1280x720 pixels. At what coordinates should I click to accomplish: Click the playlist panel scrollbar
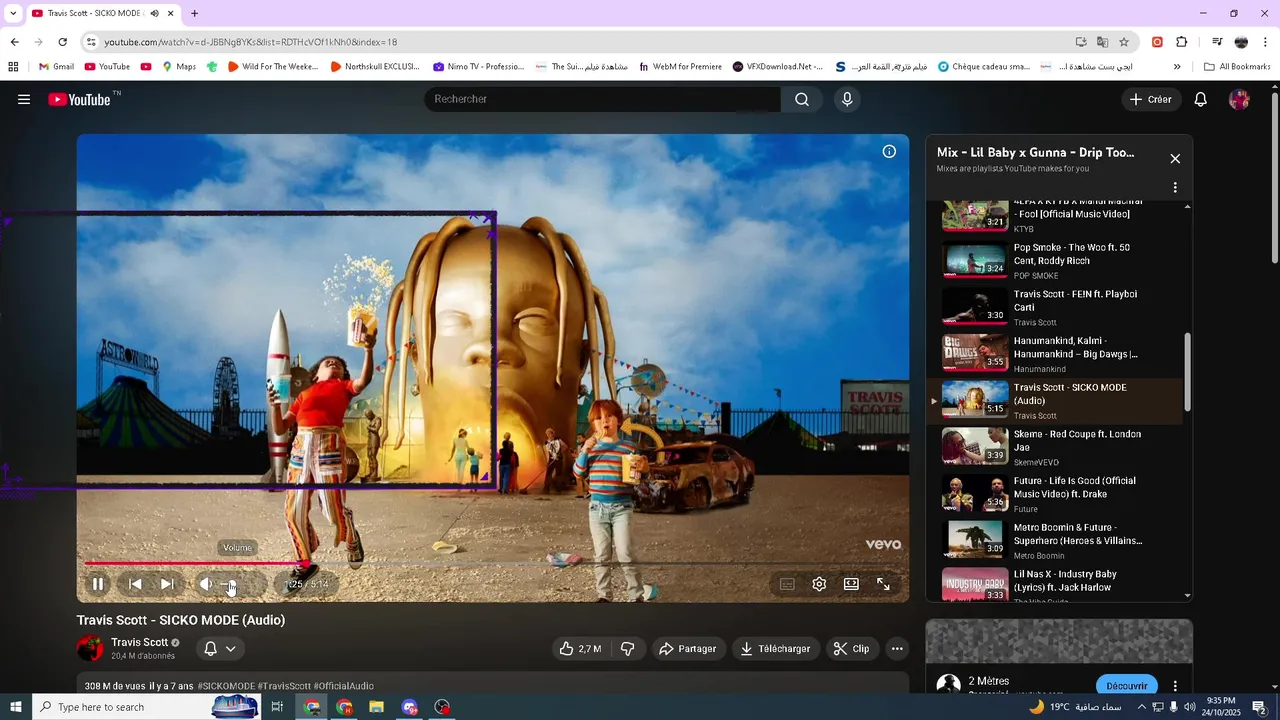tap(1188, 371)
